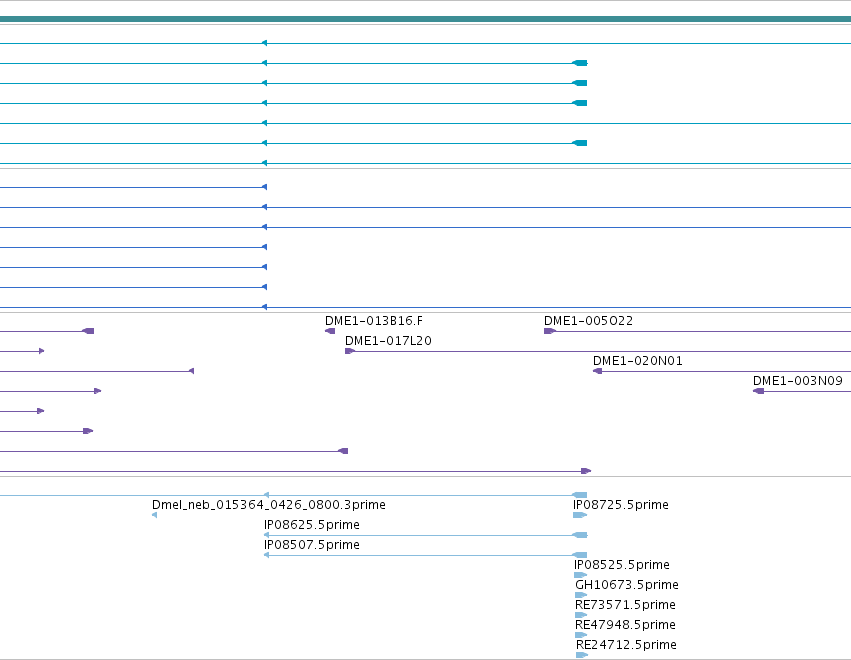Click the DME1-017L20 label
851x660 pixels.
[388, 341]
